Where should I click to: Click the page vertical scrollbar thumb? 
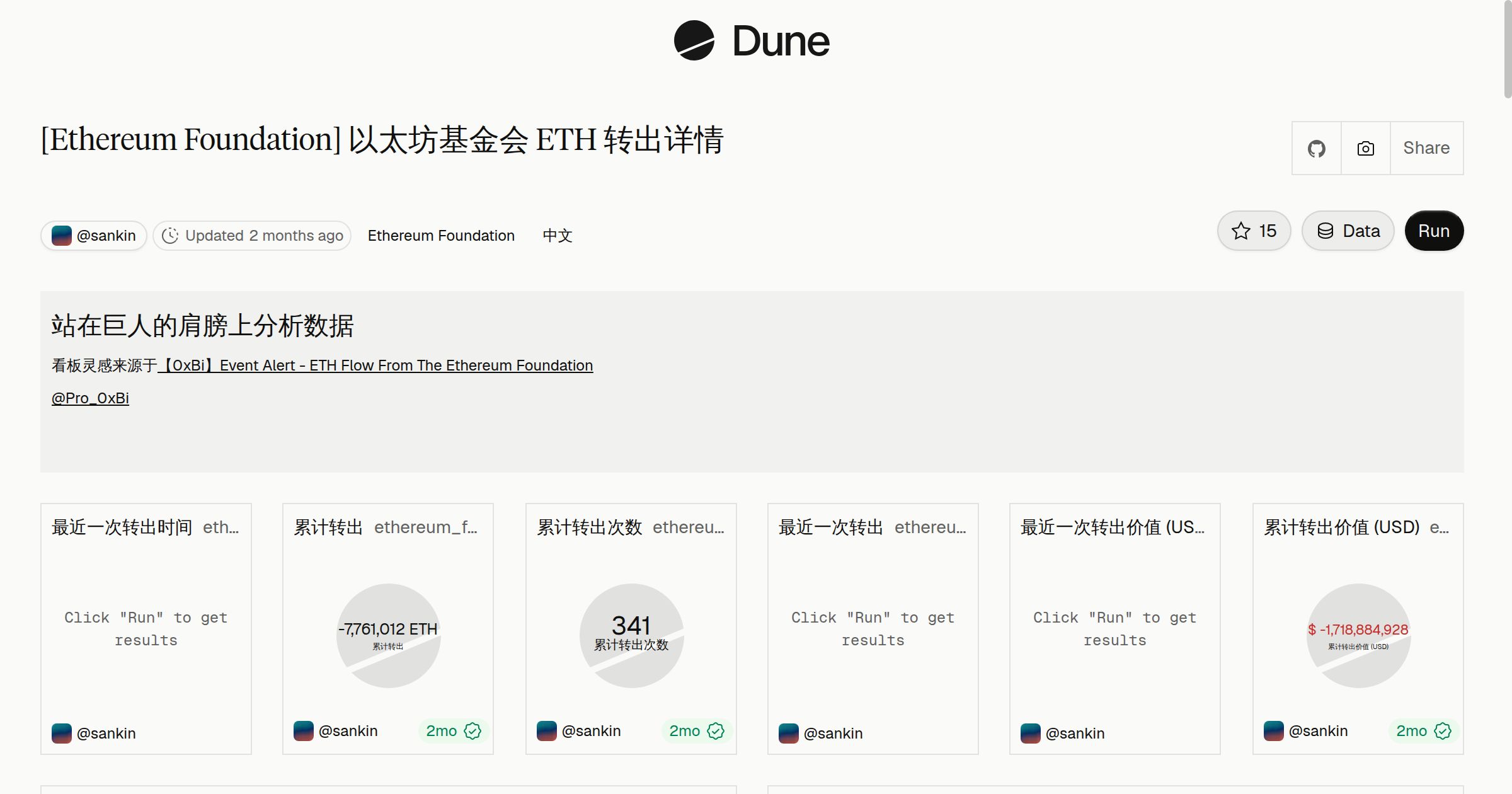point(1508,49)
